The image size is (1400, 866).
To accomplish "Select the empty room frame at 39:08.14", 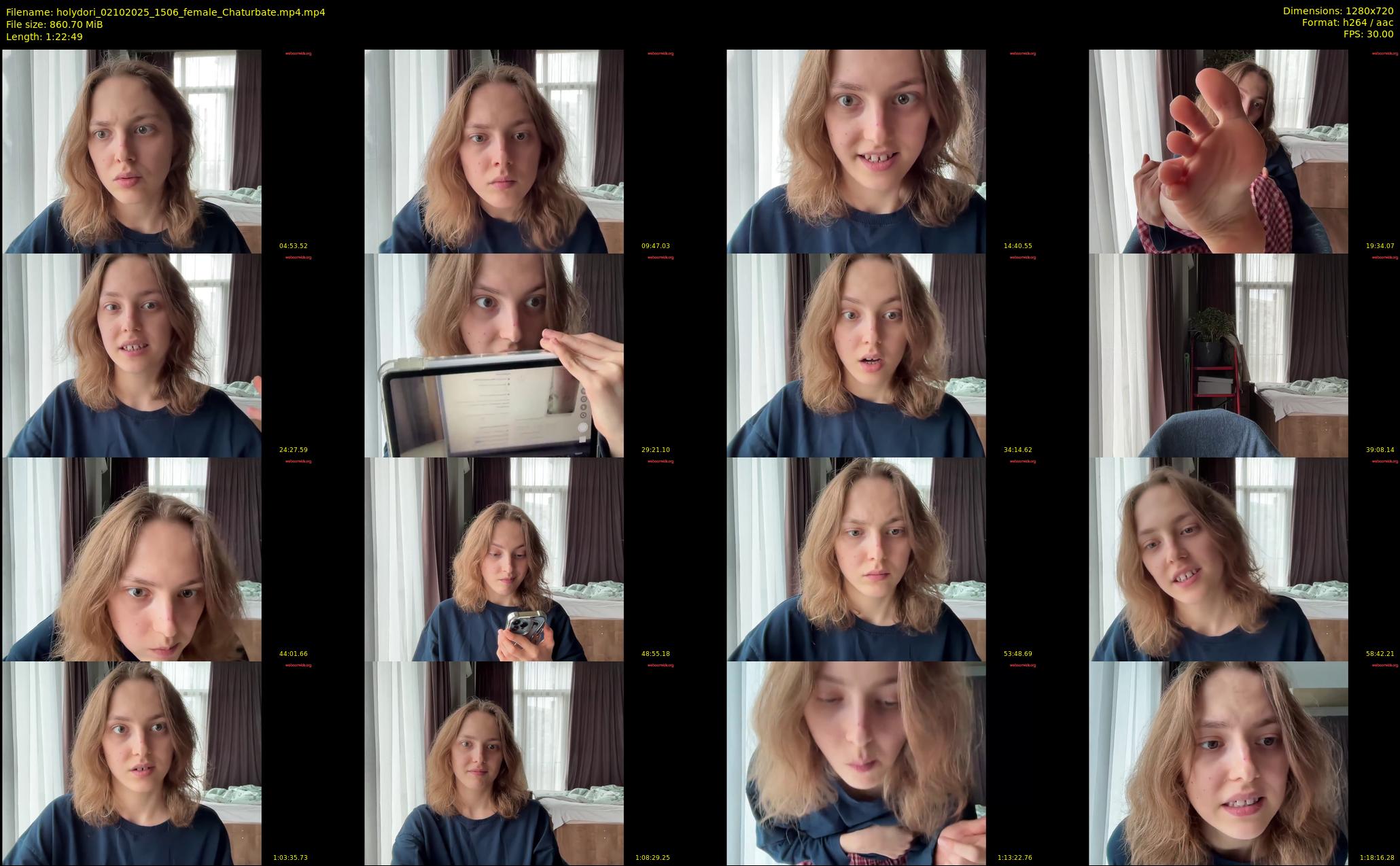I will tap(1243, 355).
